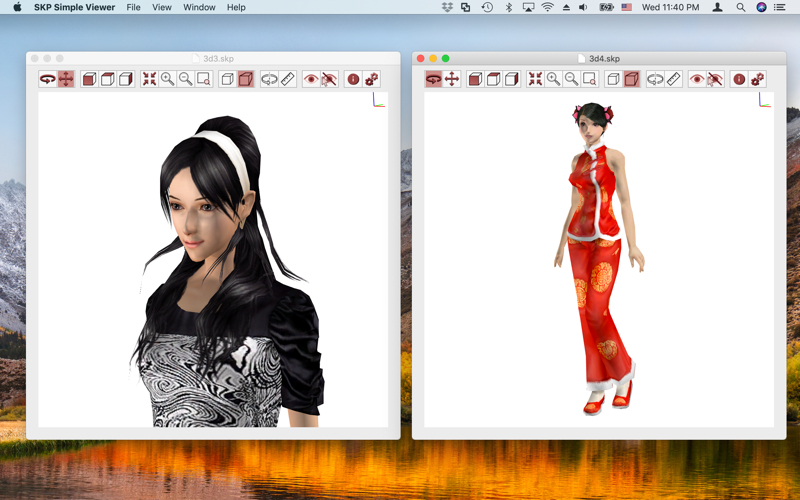800x500 pixels.
Task: Switch to front view cube in 3d4.skp window
Action: [475, 79]
